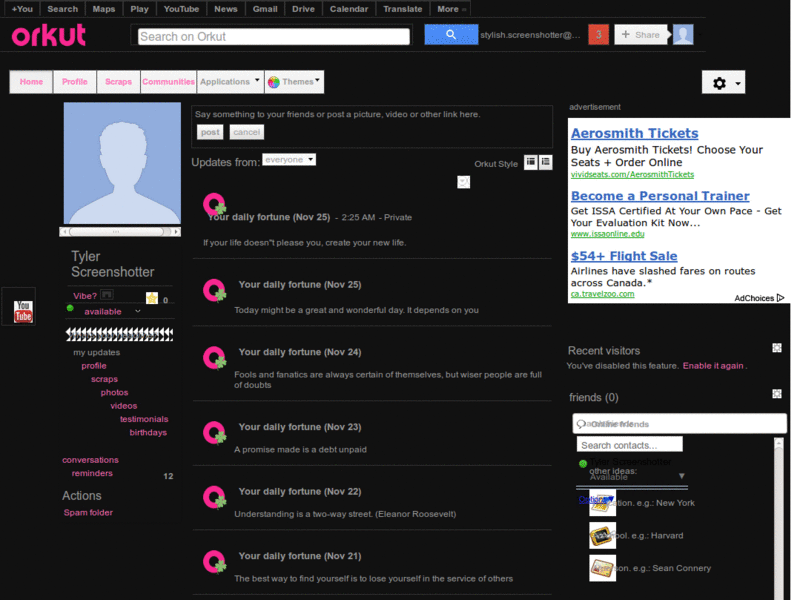The height and width of the screenshot is (600, 800).
Task: Click the Themes color wheel icon
Action: tap(273, 82)
